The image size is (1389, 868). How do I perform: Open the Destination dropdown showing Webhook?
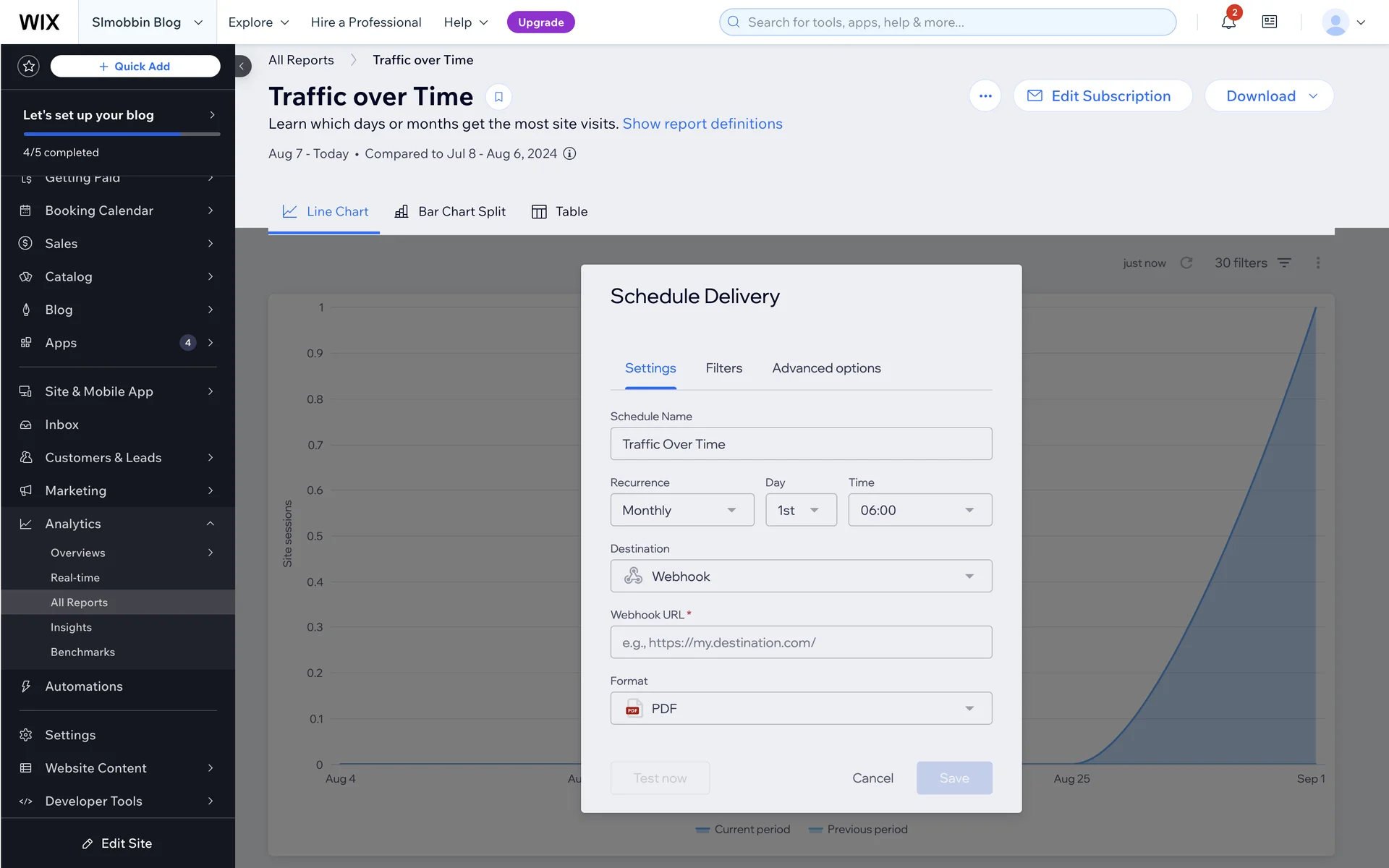(801, 576)
